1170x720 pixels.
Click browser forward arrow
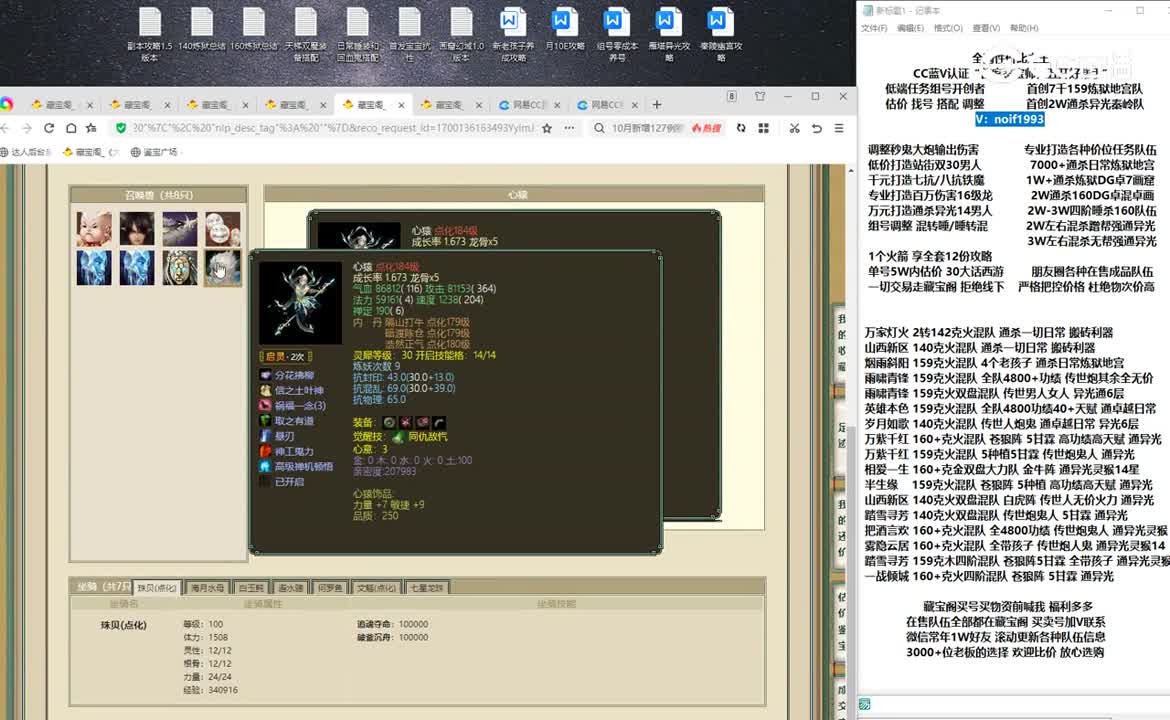point(27,128)
